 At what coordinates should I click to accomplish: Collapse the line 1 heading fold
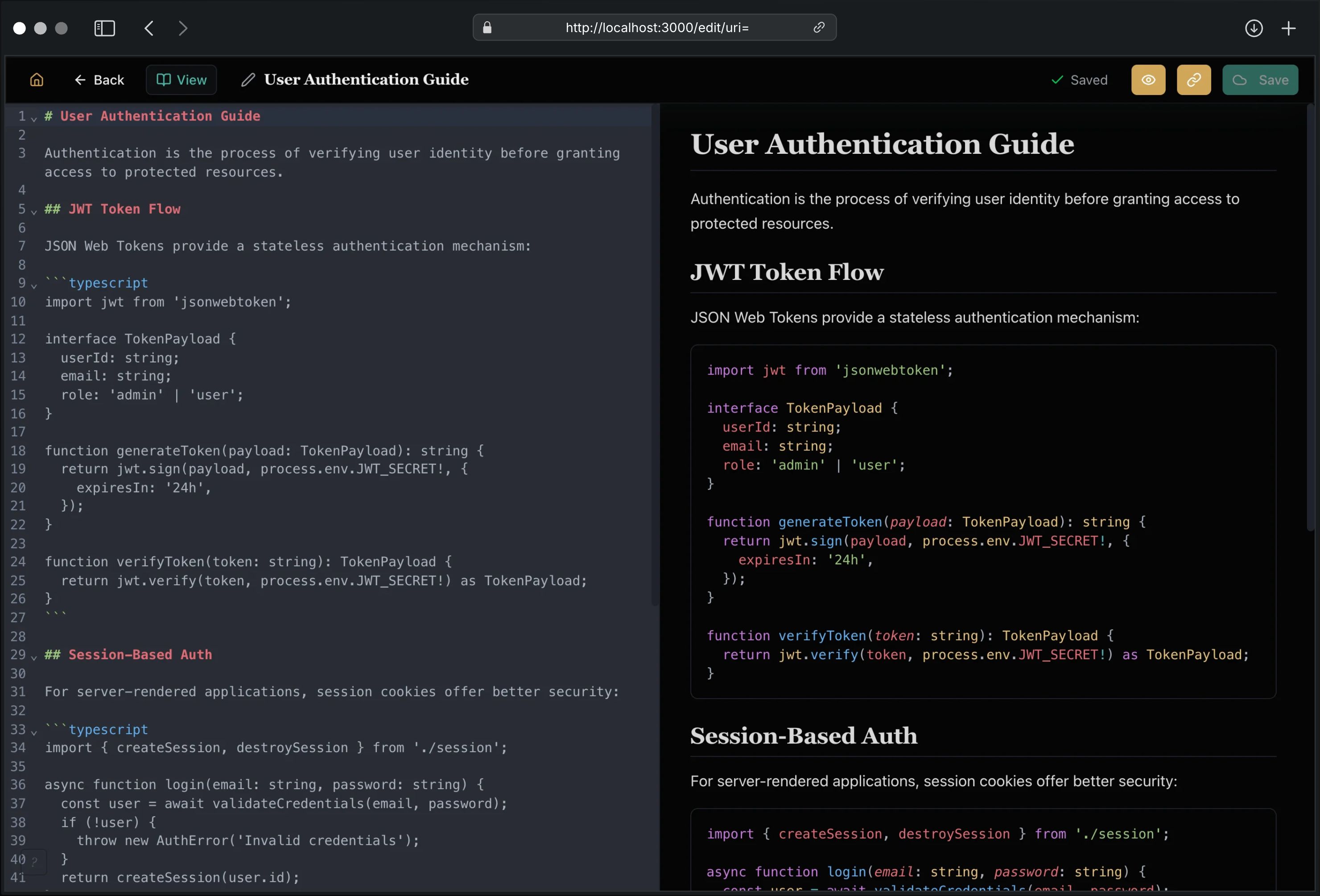tap(34, 119)
